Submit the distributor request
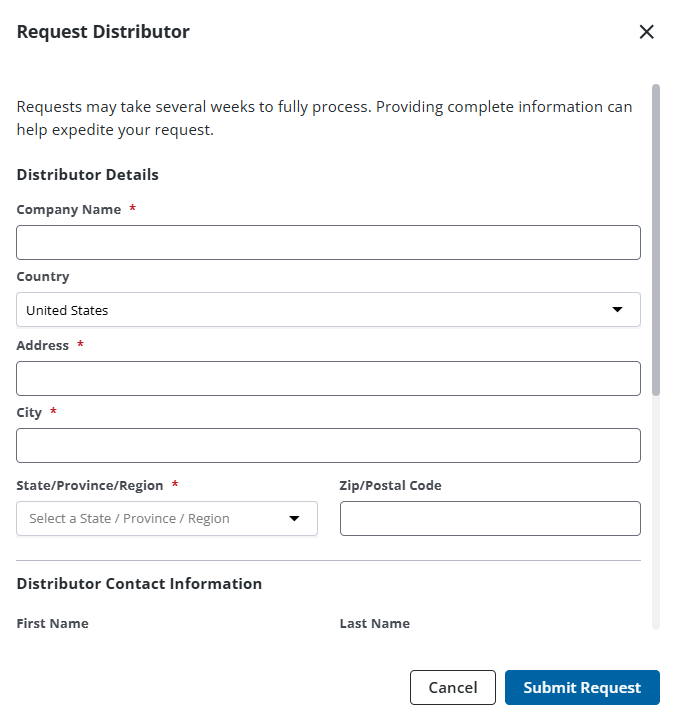The width and height of the screenshot is (675, 720). [x=582, y=687]
